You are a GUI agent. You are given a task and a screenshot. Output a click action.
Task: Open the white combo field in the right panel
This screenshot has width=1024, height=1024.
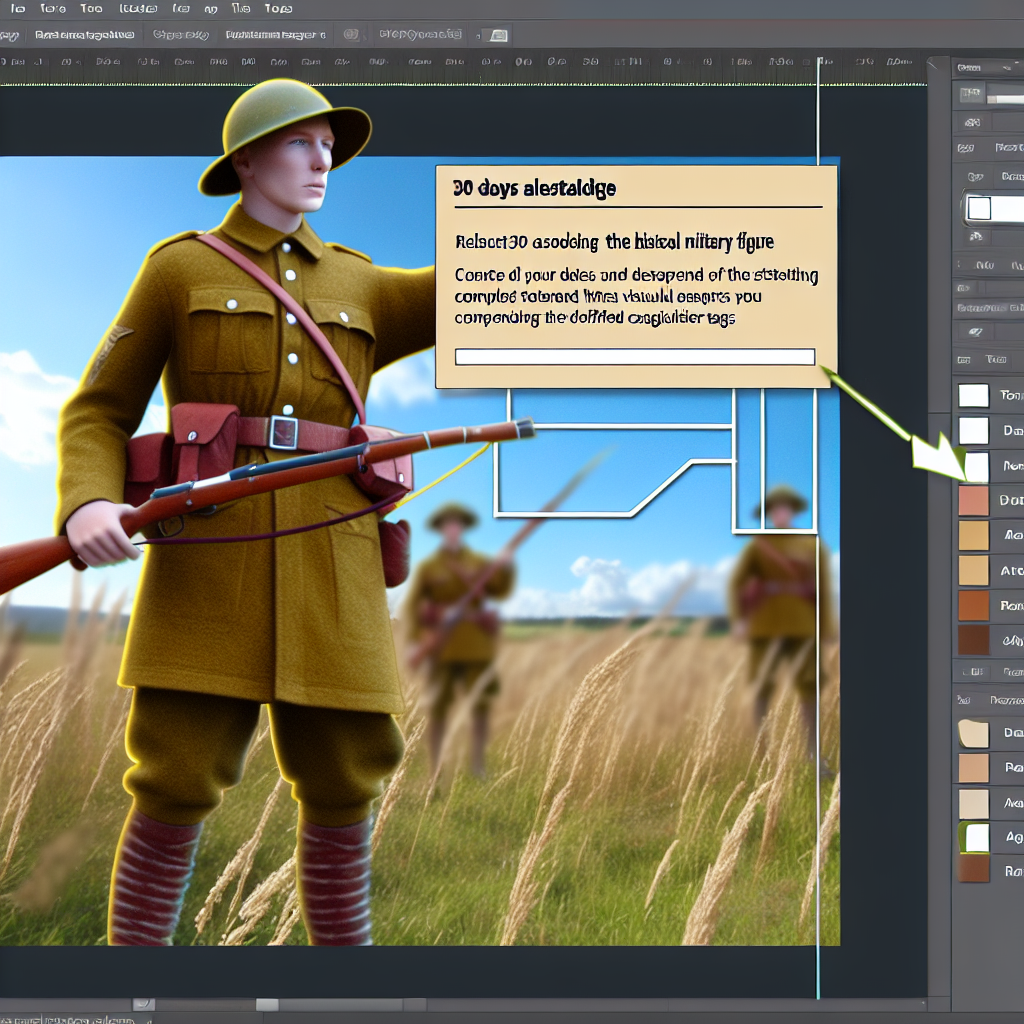pos(995,208)
